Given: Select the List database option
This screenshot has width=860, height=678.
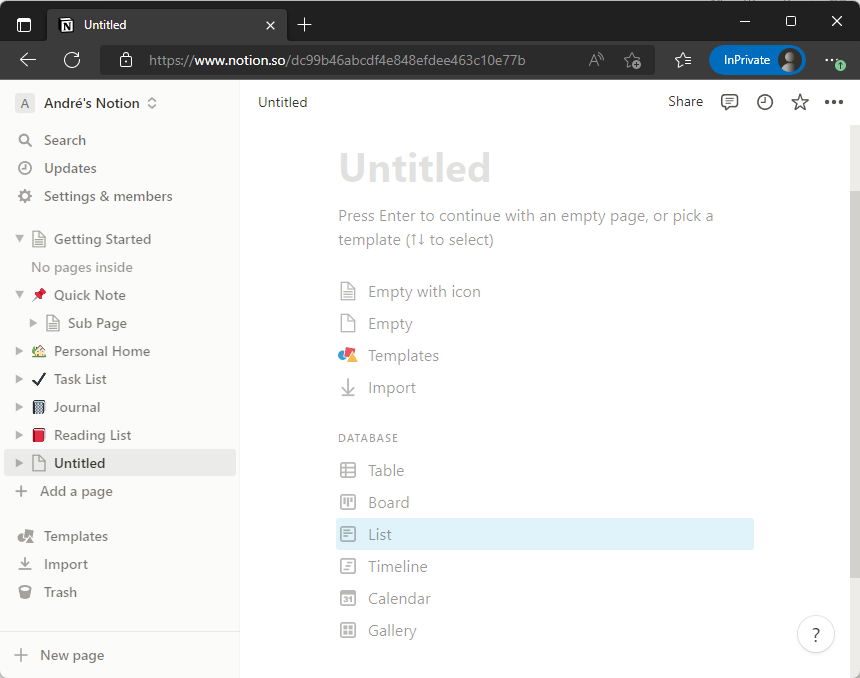Looking at the screenshot, I should pos(380,535).
